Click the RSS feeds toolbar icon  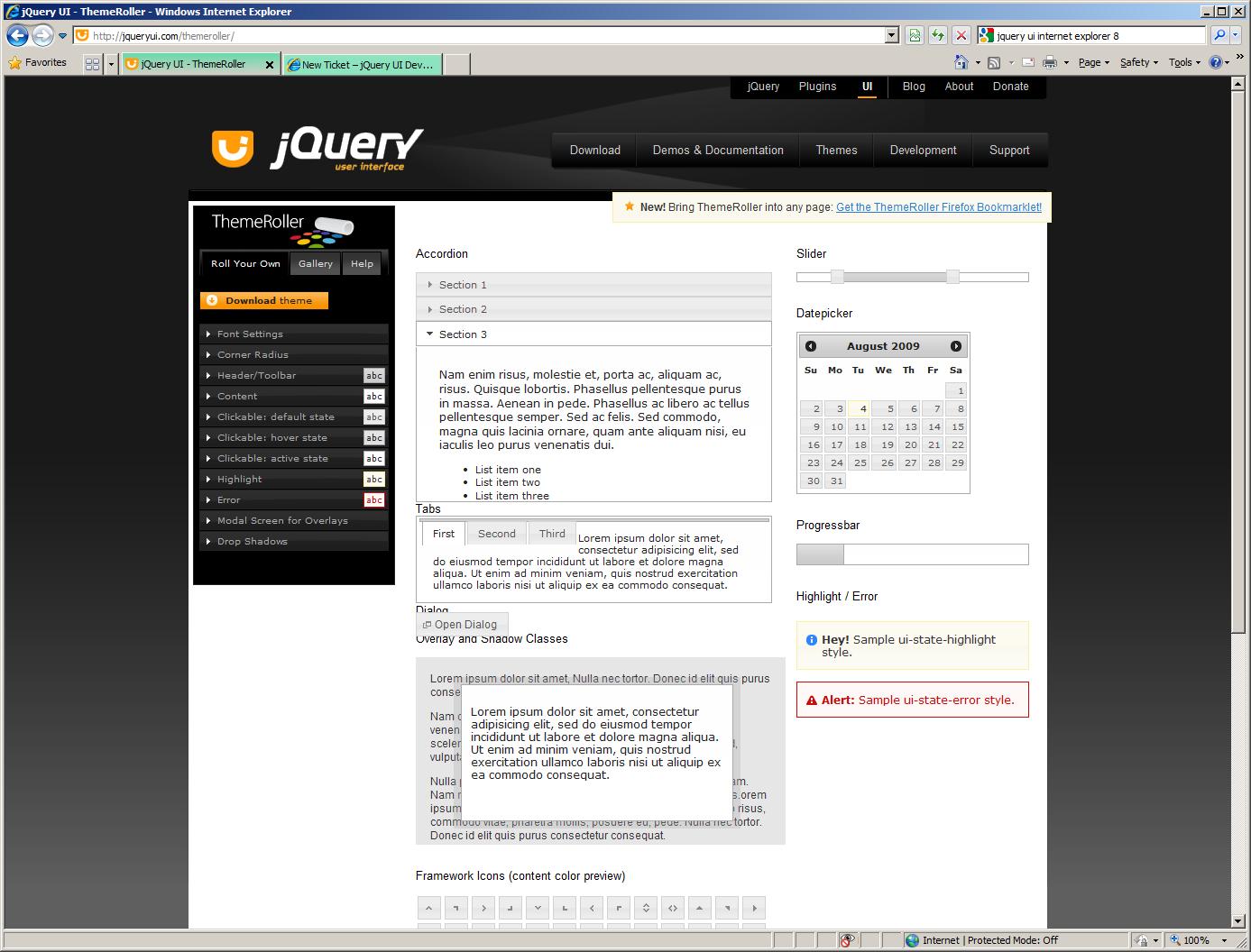[994, 62]
